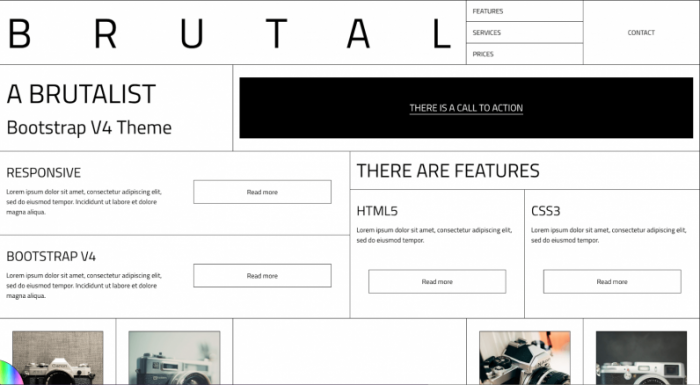The width and height of the screenshot is (700, 385).
Task: Click Read more in the CSS3 card
Action: (x=612, y=281)
